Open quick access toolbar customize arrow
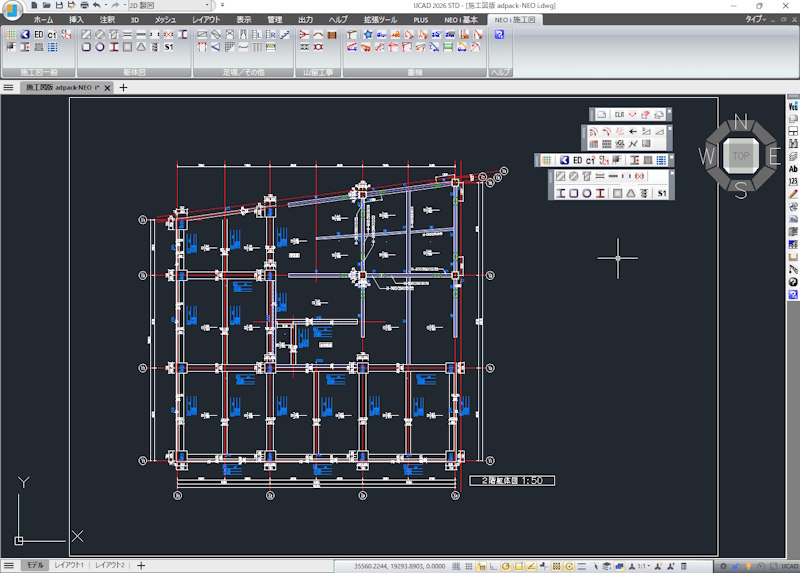This screenshot has height=573, width=800. 222,5
